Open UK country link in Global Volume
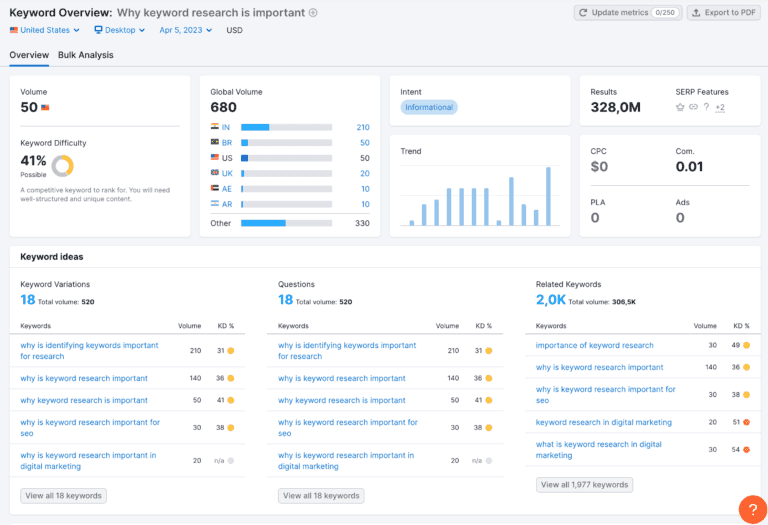Image resolution: width=768 pixels, height=525 pixels. pyautogui.click(x=227, y=173)
